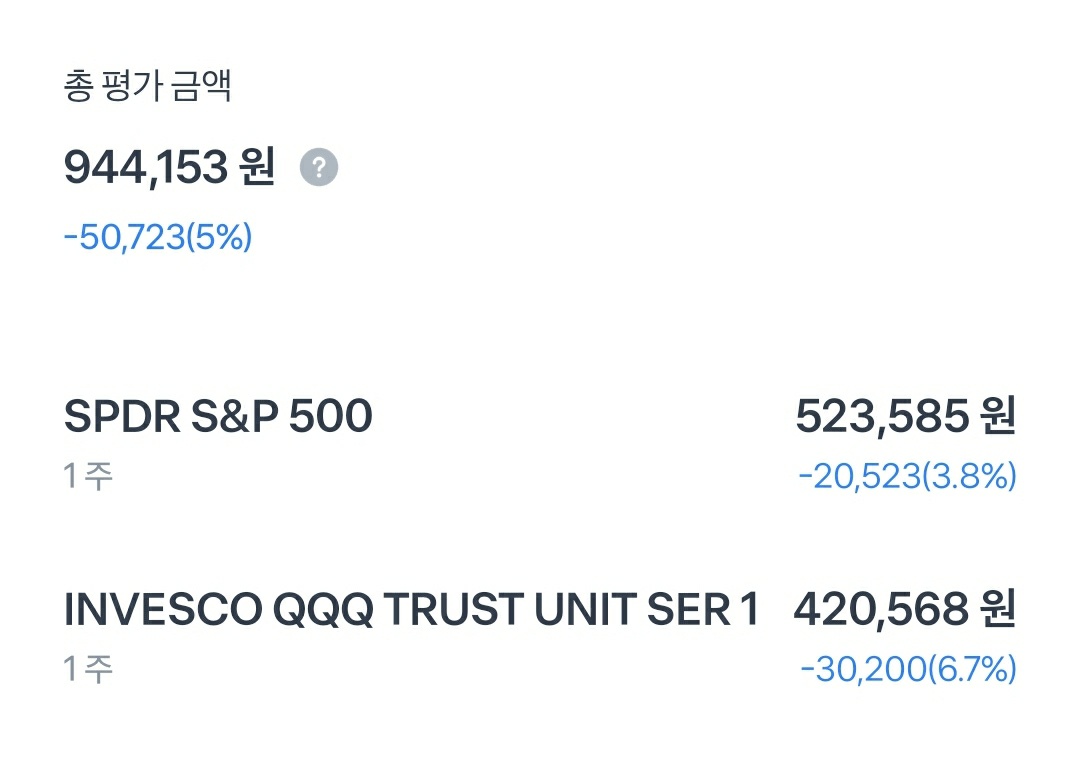Click the 1주 quantity under INVESCO QQQ
Viewport: 1080px width, 759px height.
[x=88, y=669]
